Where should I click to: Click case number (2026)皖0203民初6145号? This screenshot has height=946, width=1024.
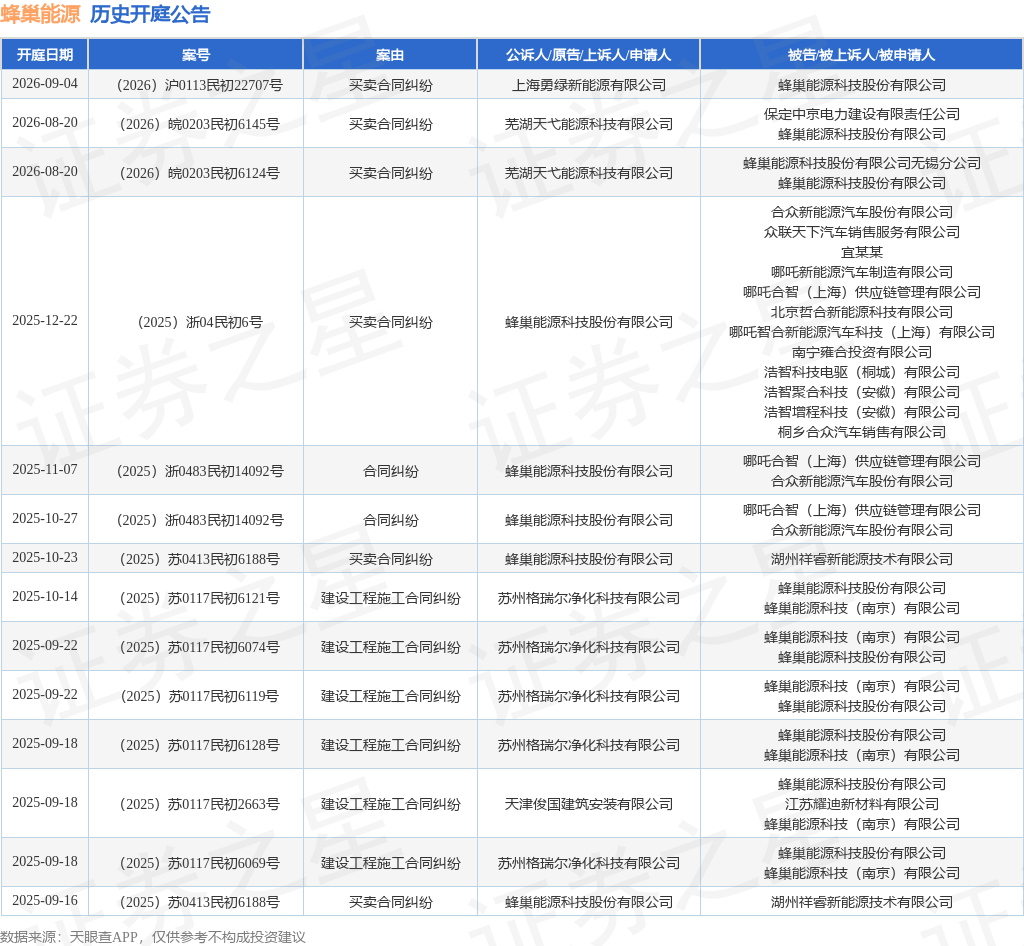199,124
